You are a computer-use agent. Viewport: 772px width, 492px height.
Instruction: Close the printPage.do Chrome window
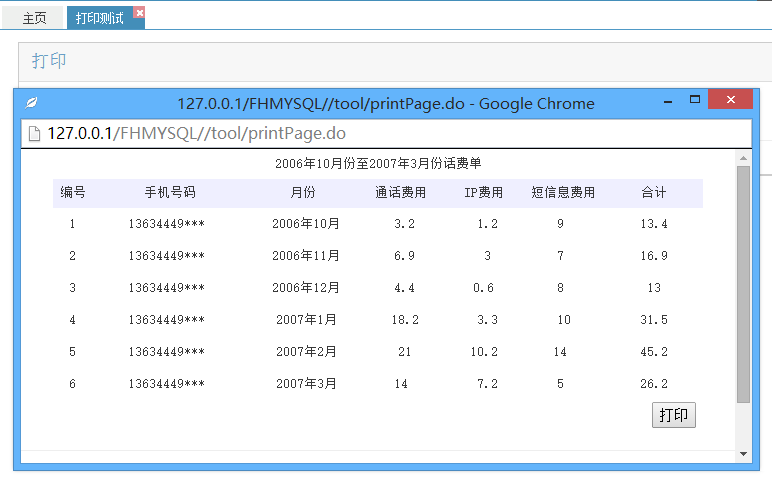pos(731,99)
